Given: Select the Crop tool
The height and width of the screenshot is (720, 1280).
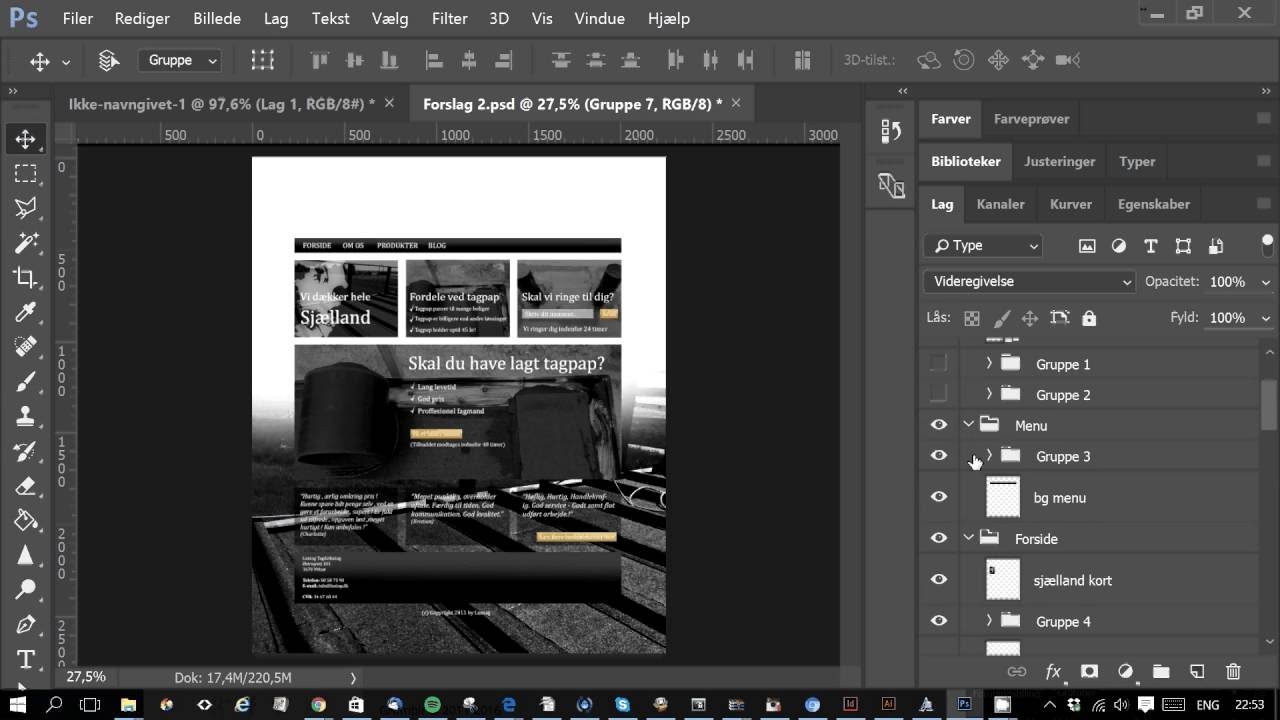Looking at the screenshot, I should coord(26,278).
